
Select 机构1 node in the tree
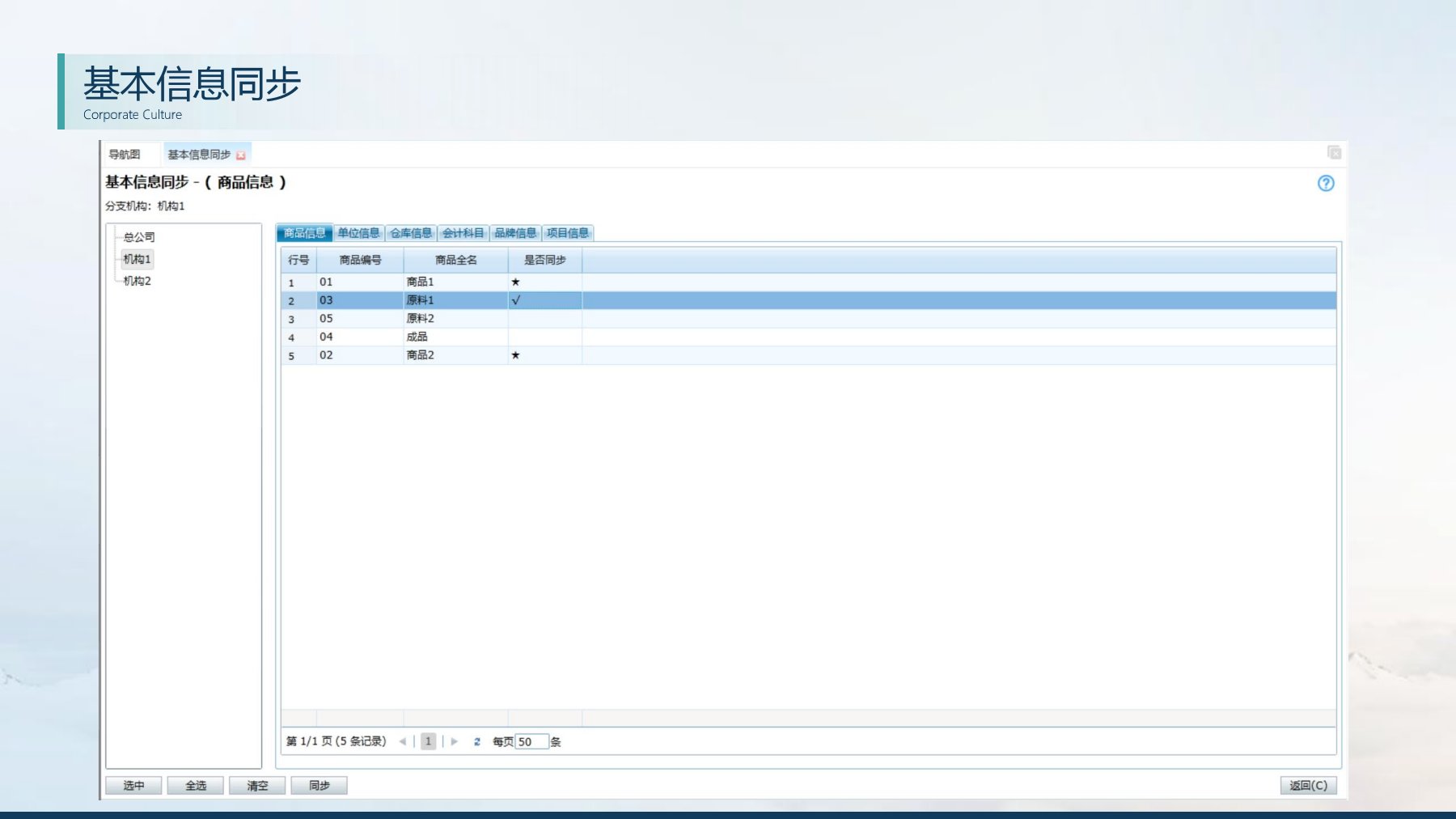click(x=138, y=259)
